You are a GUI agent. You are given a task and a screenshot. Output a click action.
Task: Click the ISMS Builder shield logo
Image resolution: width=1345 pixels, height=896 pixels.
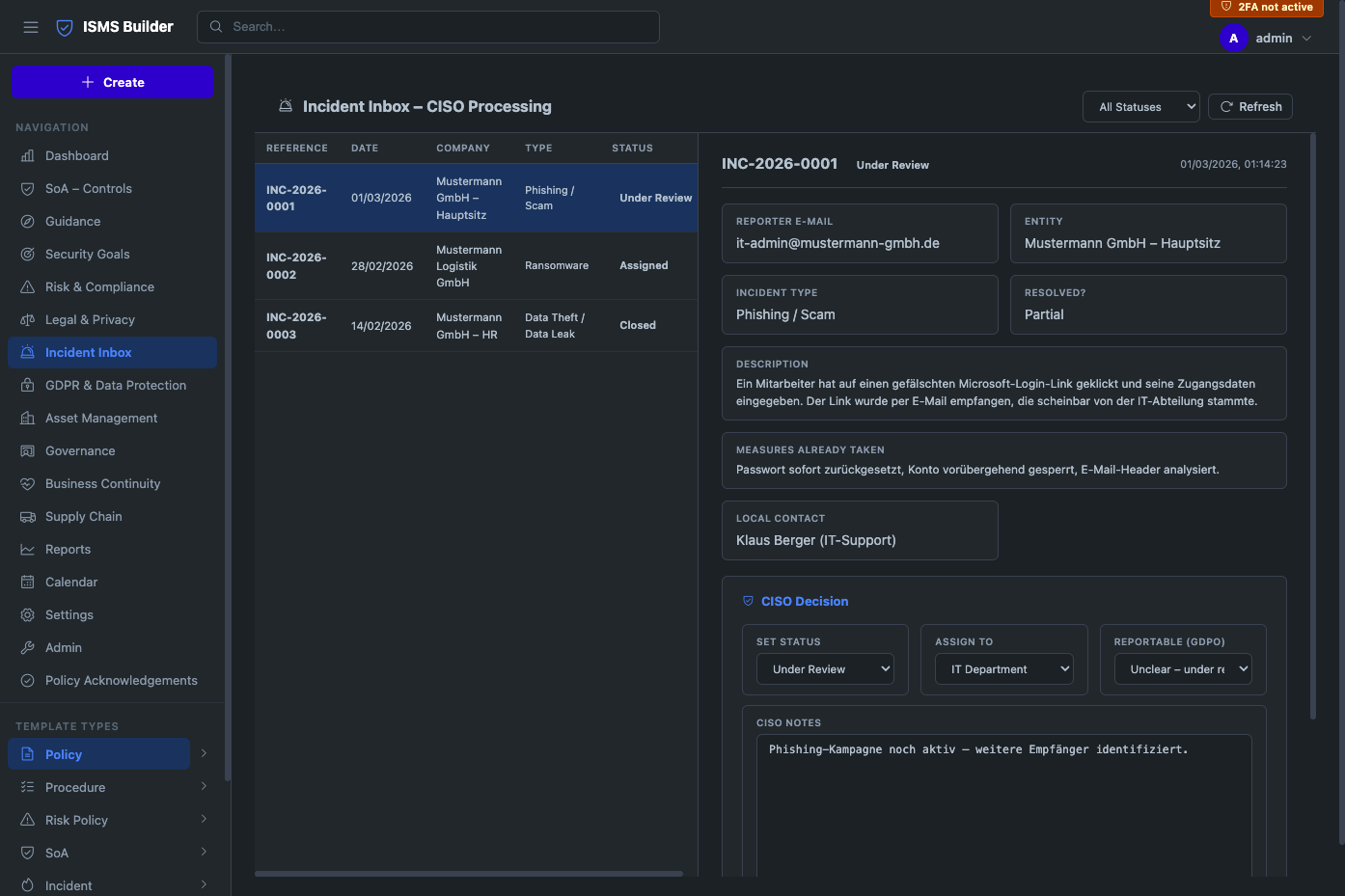pos(65,27)
